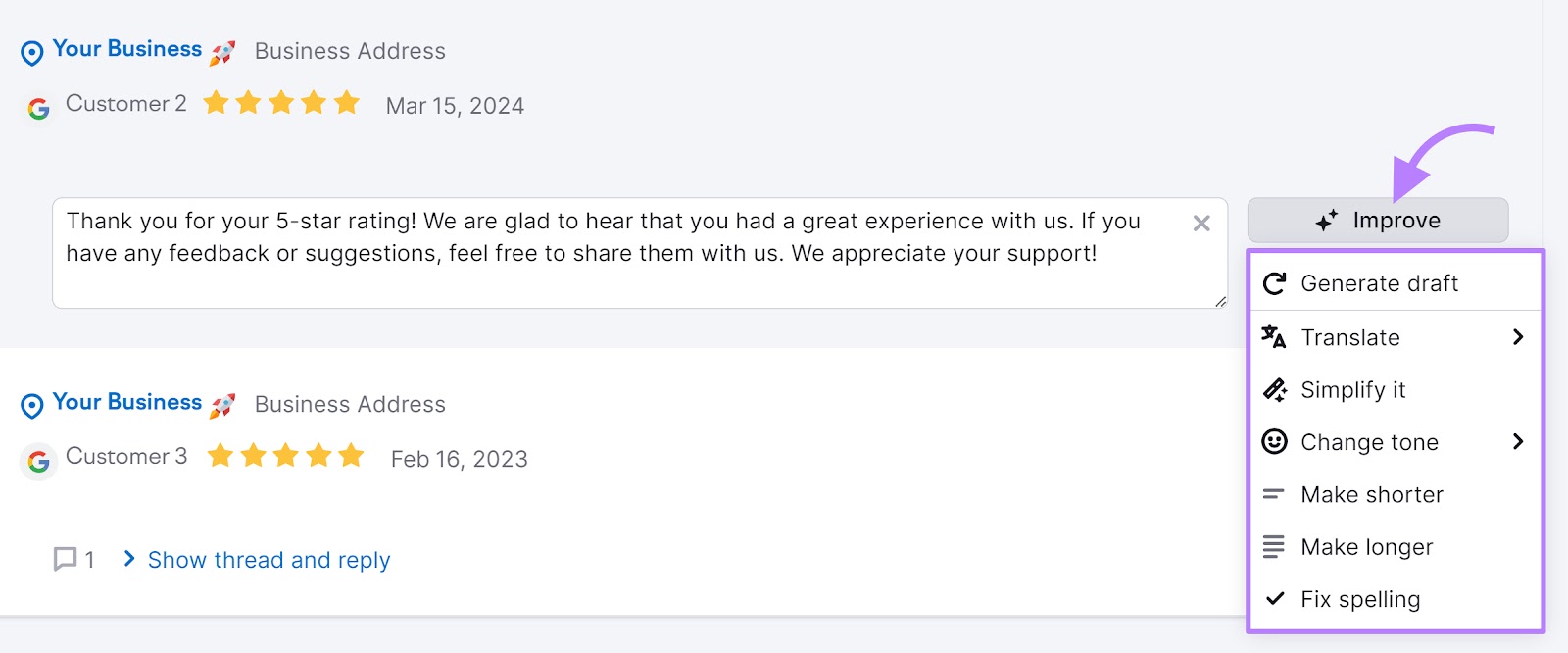Expand the Translate submenu
This screenshot has width=1568, height=653.
click(x=1517, y=337)
